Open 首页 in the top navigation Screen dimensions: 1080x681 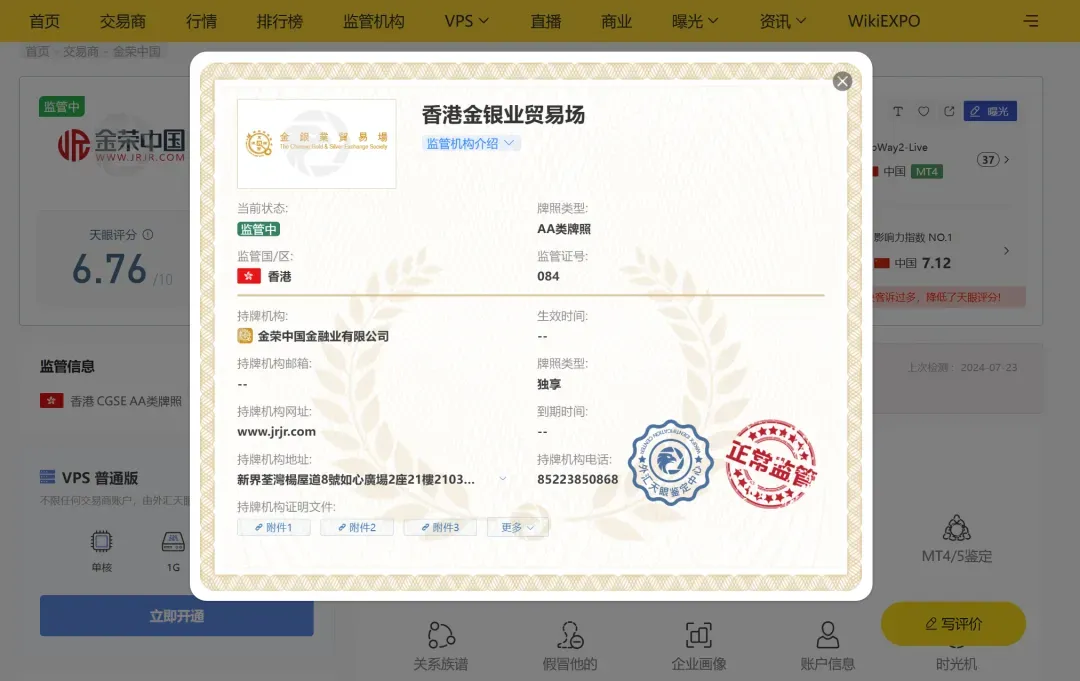coord(45,21)
